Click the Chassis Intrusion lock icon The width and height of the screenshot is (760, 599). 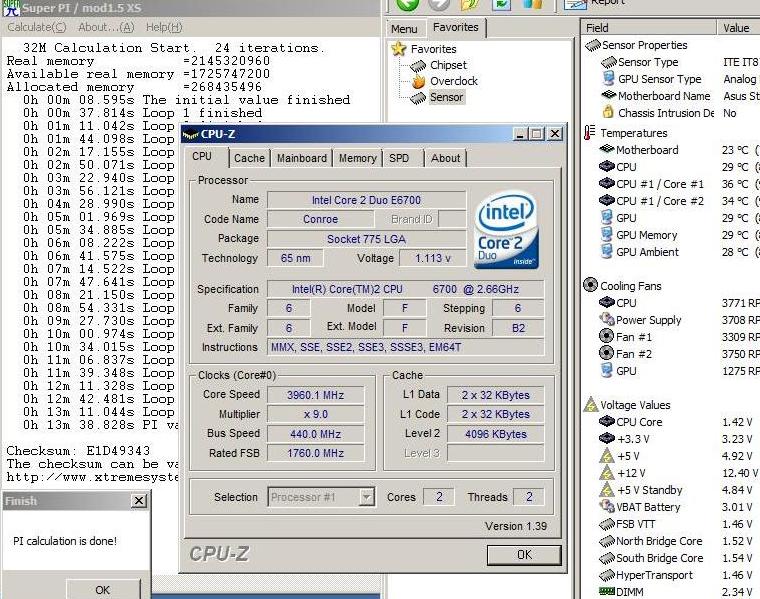click(x=608, y=112)
